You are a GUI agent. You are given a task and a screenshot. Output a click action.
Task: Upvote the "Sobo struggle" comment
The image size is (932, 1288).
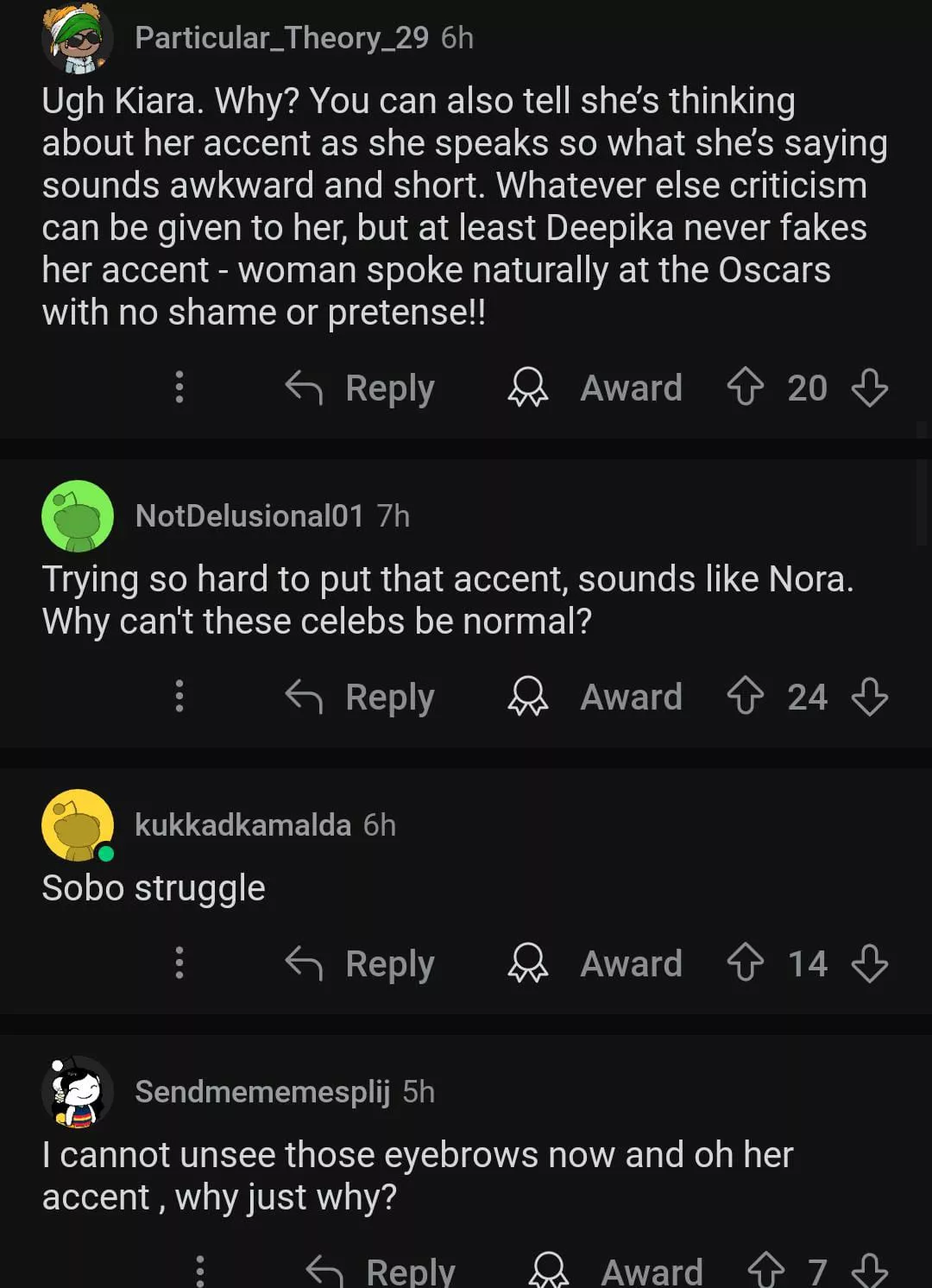point(745,963)
